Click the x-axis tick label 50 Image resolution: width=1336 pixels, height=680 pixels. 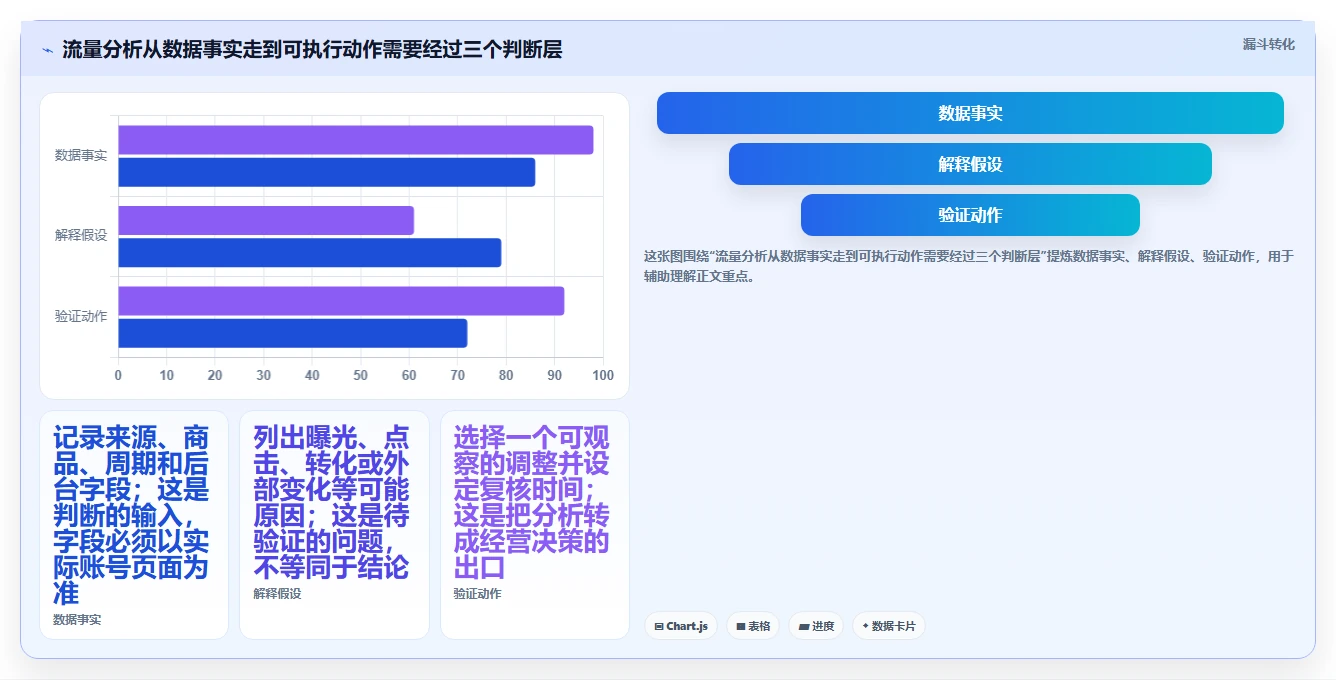coord(361,375)
